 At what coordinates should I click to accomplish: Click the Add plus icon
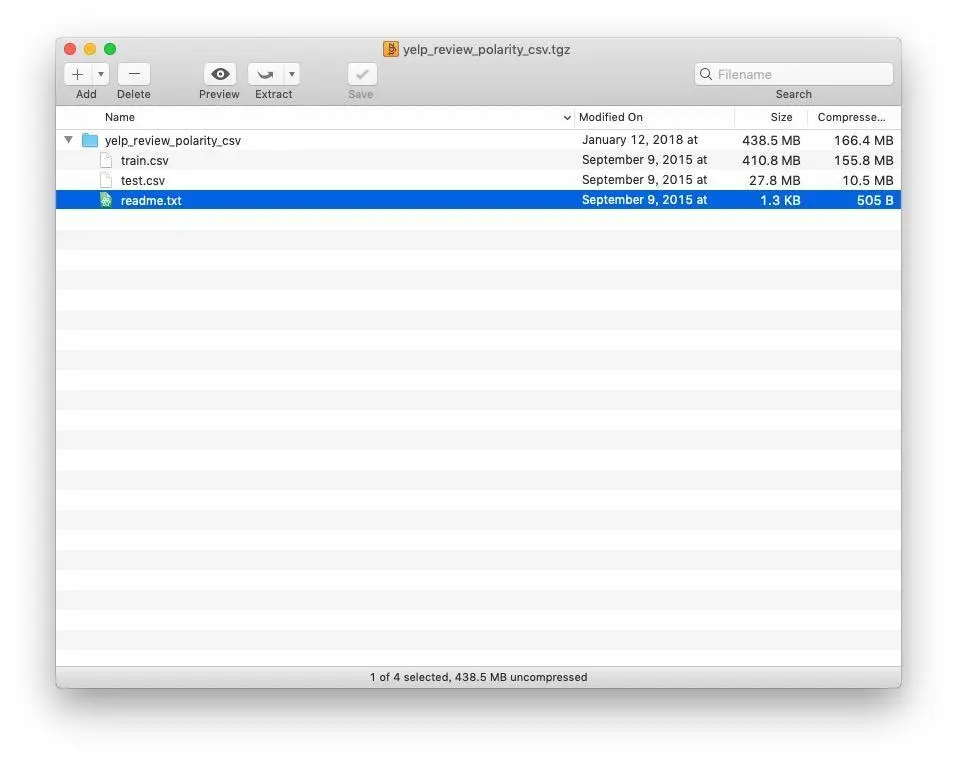pos(78,74)
